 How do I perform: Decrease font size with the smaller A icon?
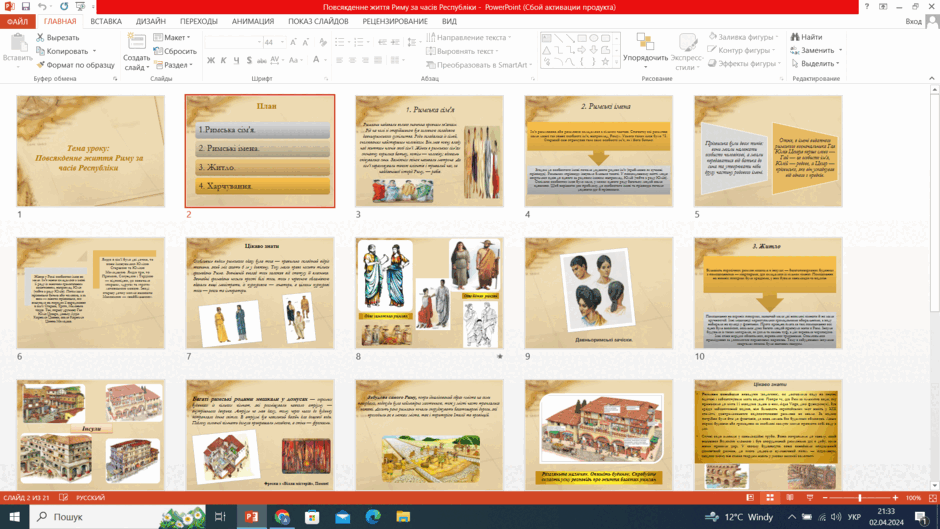click(306, 42)
